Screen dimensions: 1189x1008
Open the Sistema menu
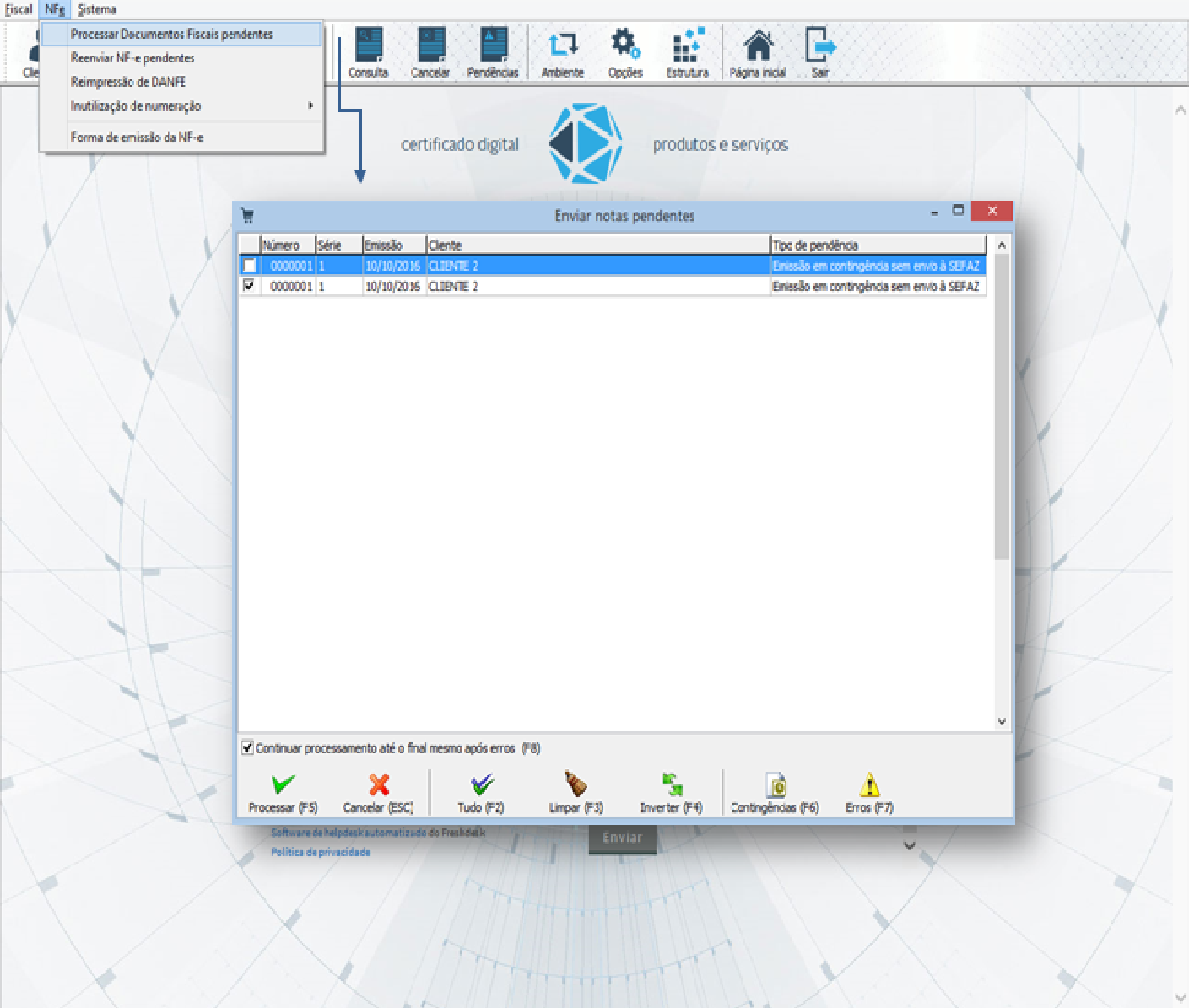[96, 9]
